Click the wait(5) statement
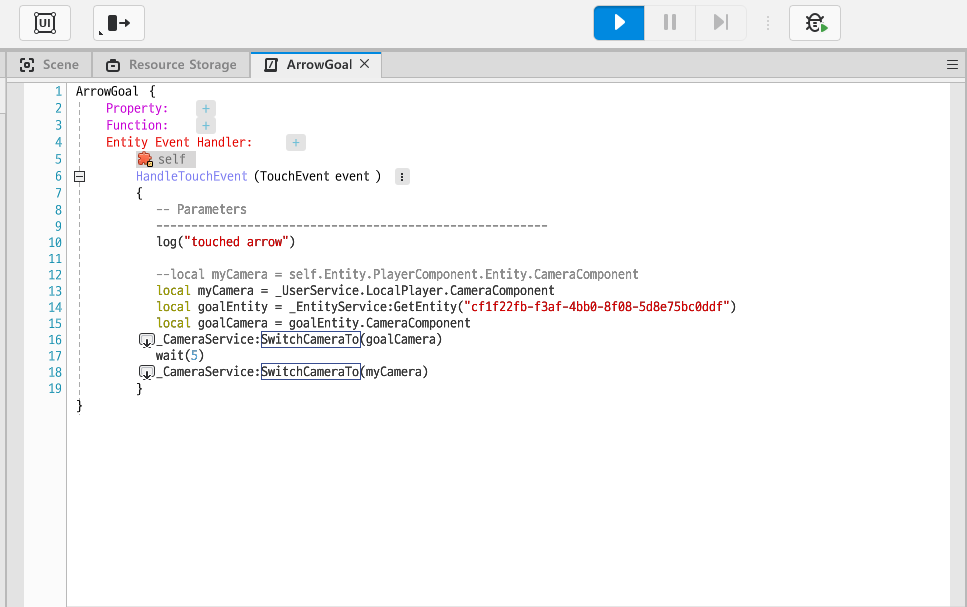The height and width of the screenshot is (607, 967). [x=179, y=355]
